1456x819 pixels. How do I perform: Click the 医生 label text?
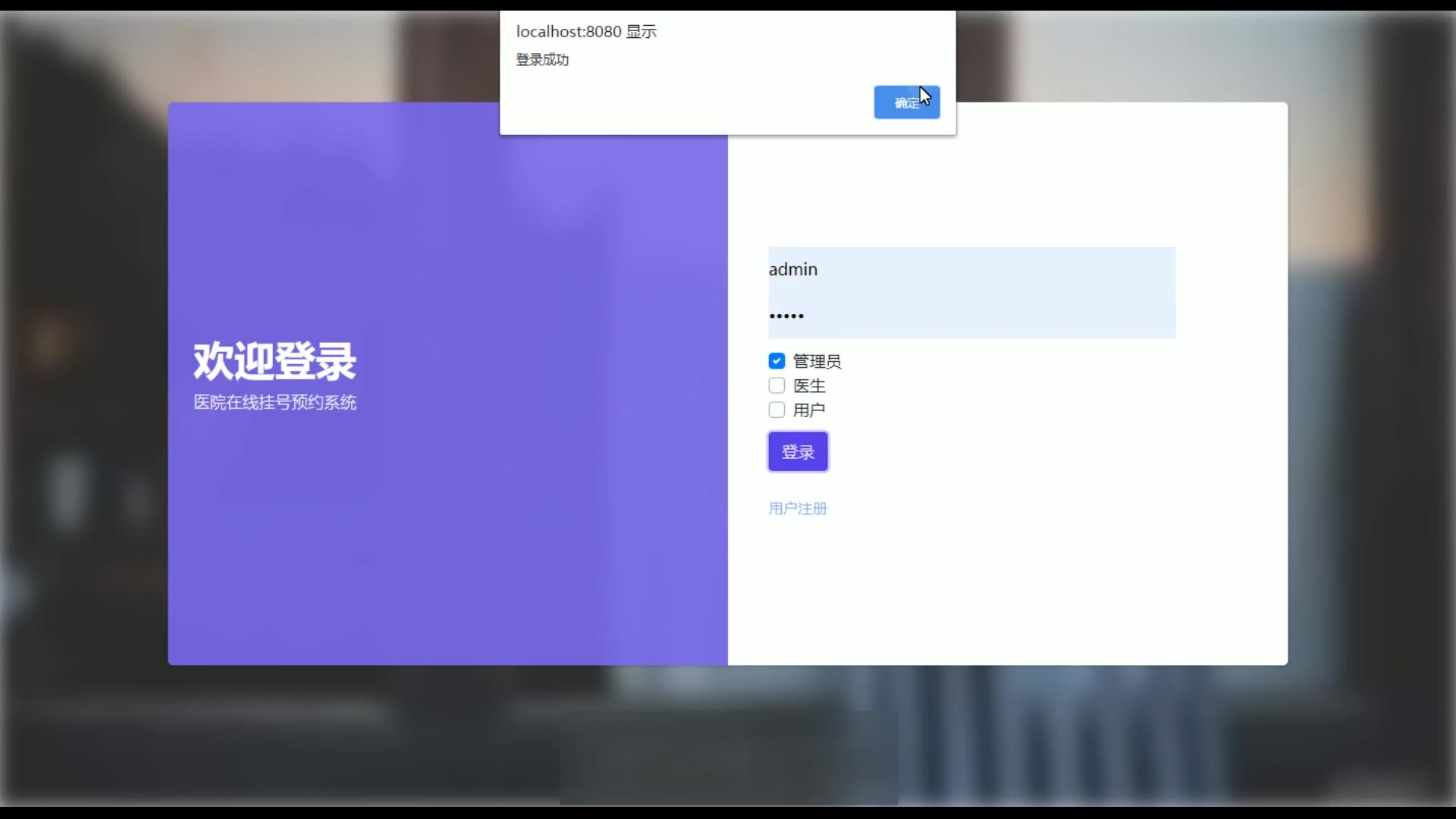(808, 385)
